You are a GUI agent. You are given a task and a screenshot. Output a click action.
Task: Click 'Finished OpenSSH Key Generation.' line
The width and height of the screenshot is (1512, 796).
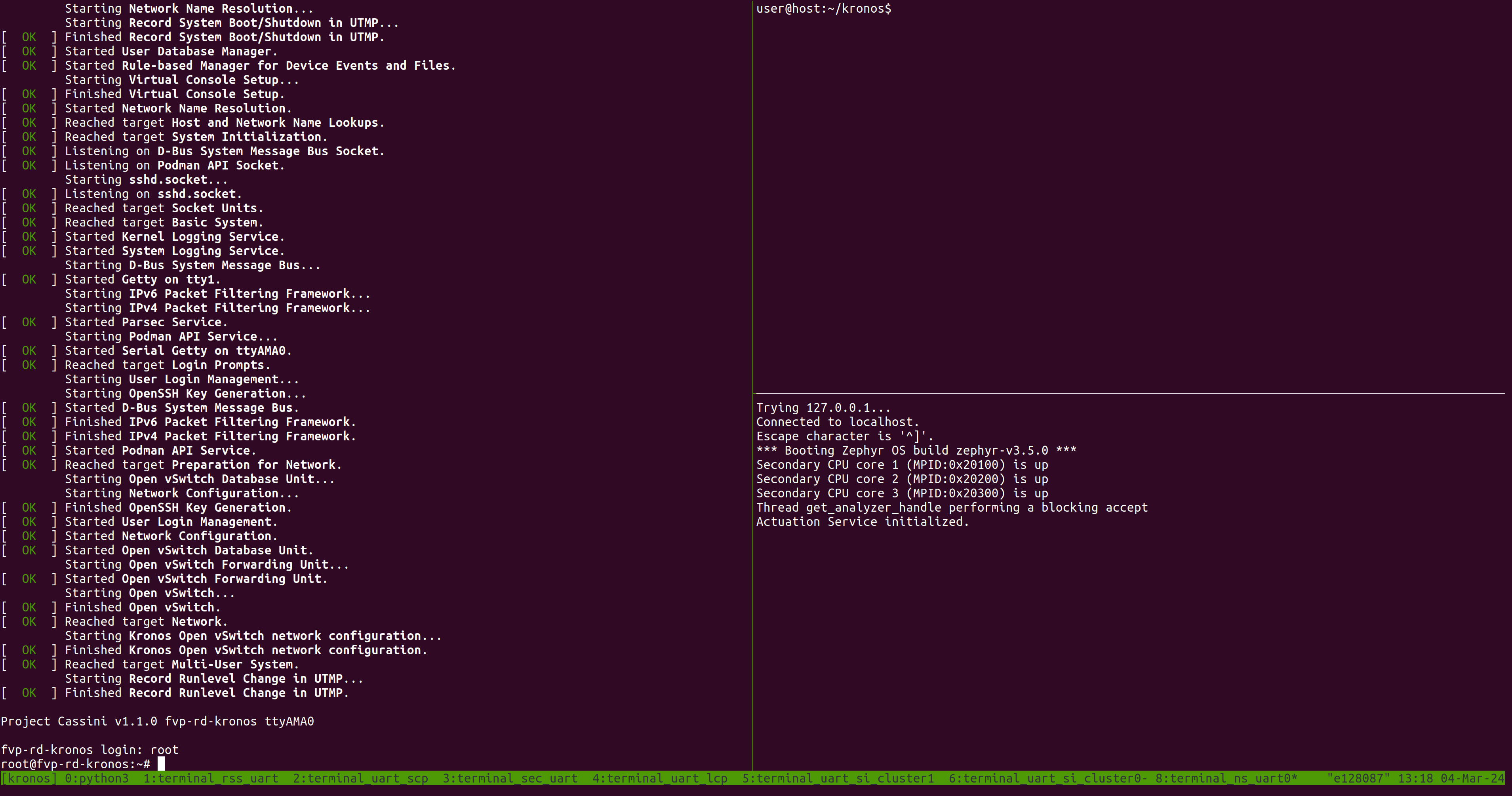179,508
